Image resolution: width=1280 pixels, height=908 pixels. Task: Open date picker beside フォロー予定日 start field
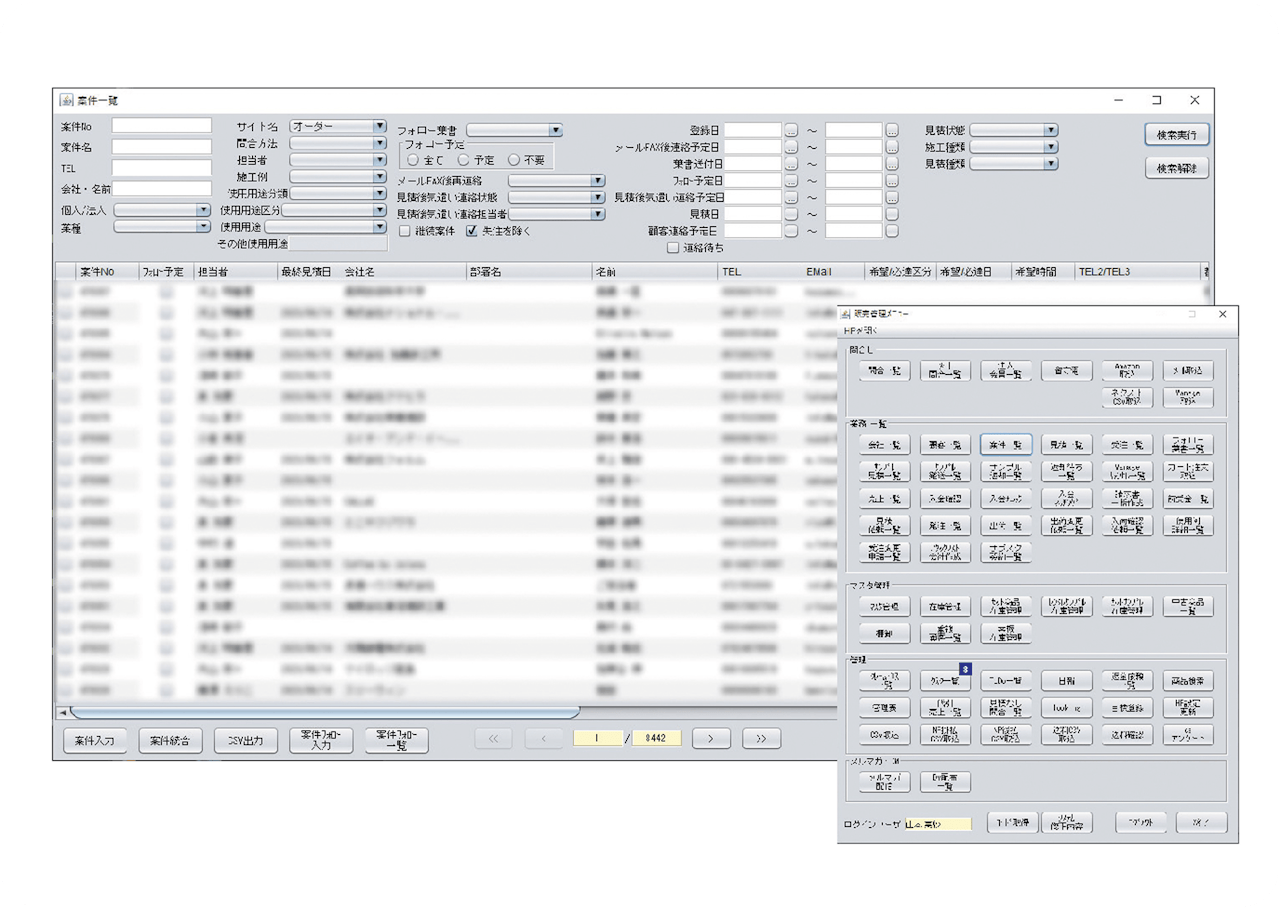[x=791, y=181]
